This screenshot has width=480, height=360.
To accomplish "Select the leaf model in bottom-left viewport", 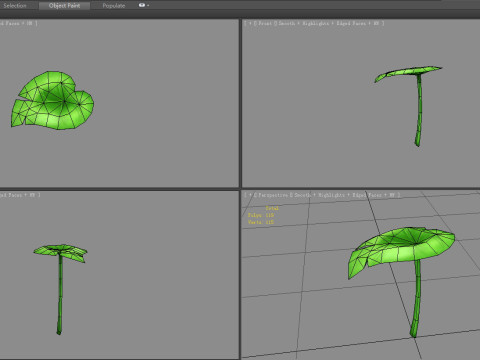I will tap(60, 290).
